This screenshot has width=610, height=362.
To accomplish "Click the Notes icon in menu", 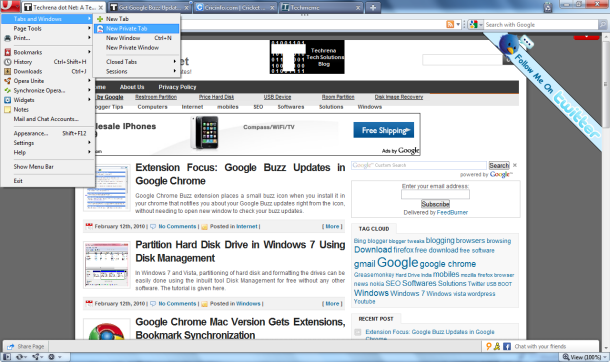I will click(x=7, y=110).
